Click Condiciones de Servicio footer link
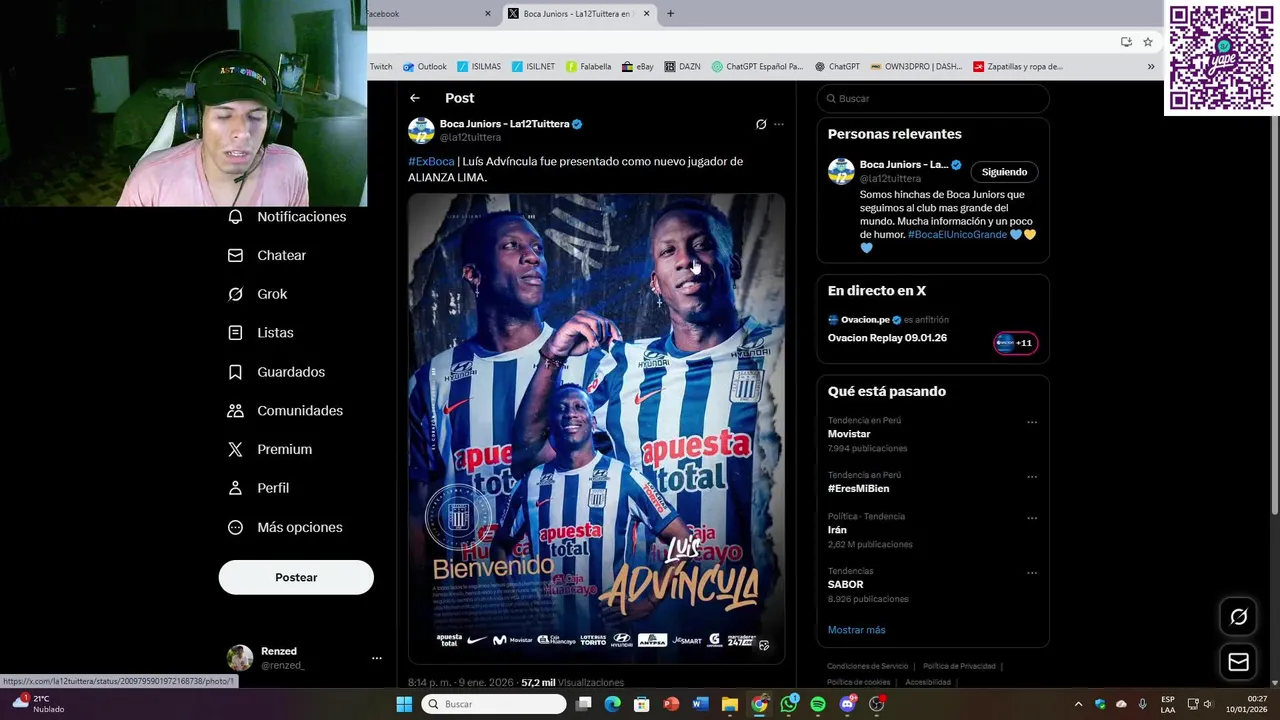 pyautogui.click(x=867, y=666)
